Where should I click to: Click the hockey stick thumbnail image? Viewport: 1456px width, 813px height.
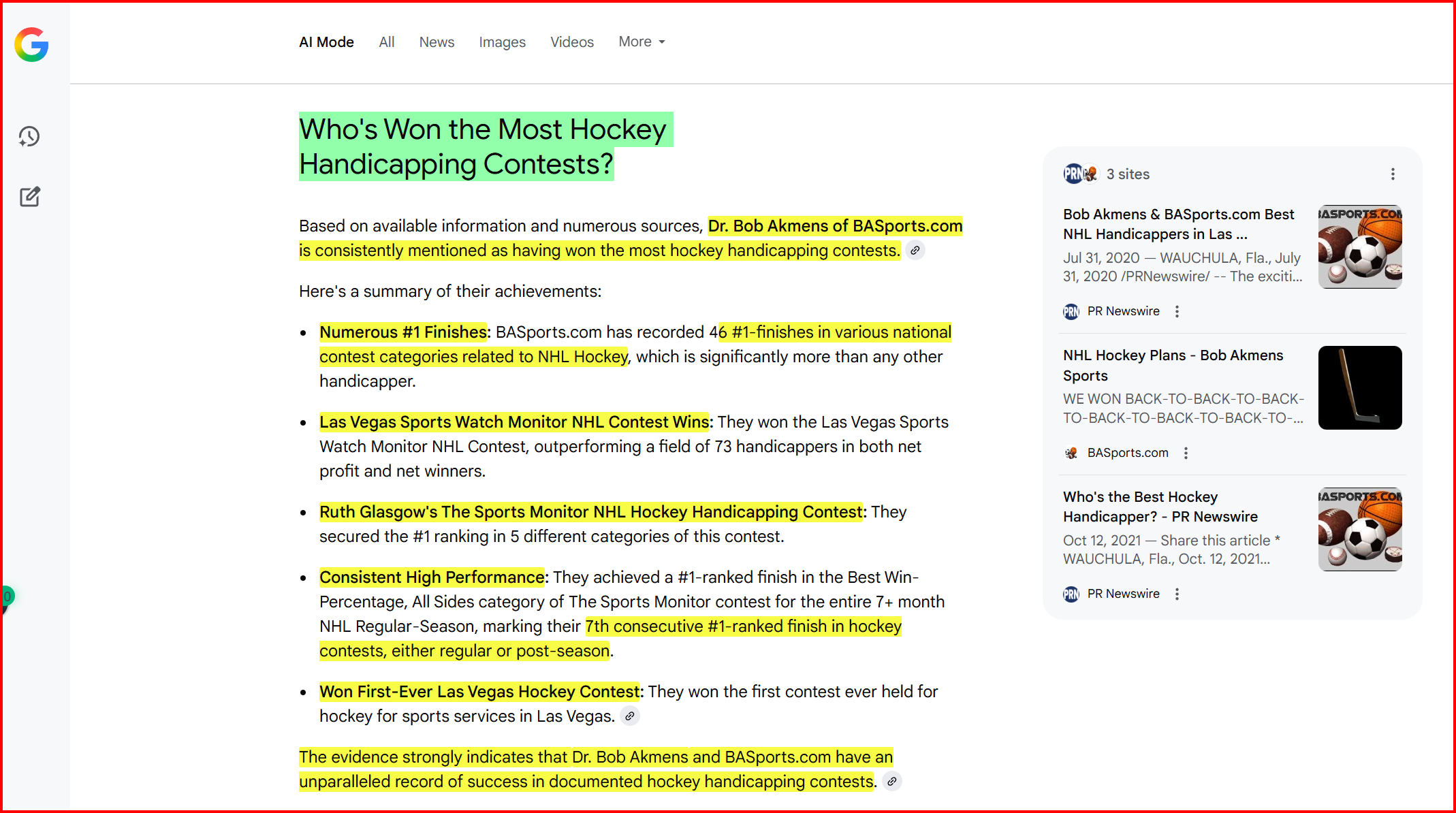[1359, 387]
